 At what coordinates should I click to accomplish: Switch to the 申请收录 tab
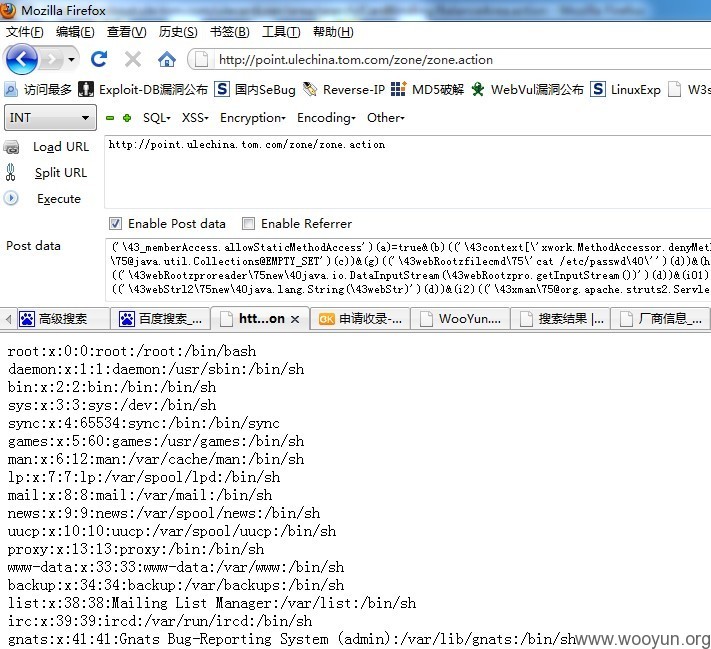[x=360, y=319]
